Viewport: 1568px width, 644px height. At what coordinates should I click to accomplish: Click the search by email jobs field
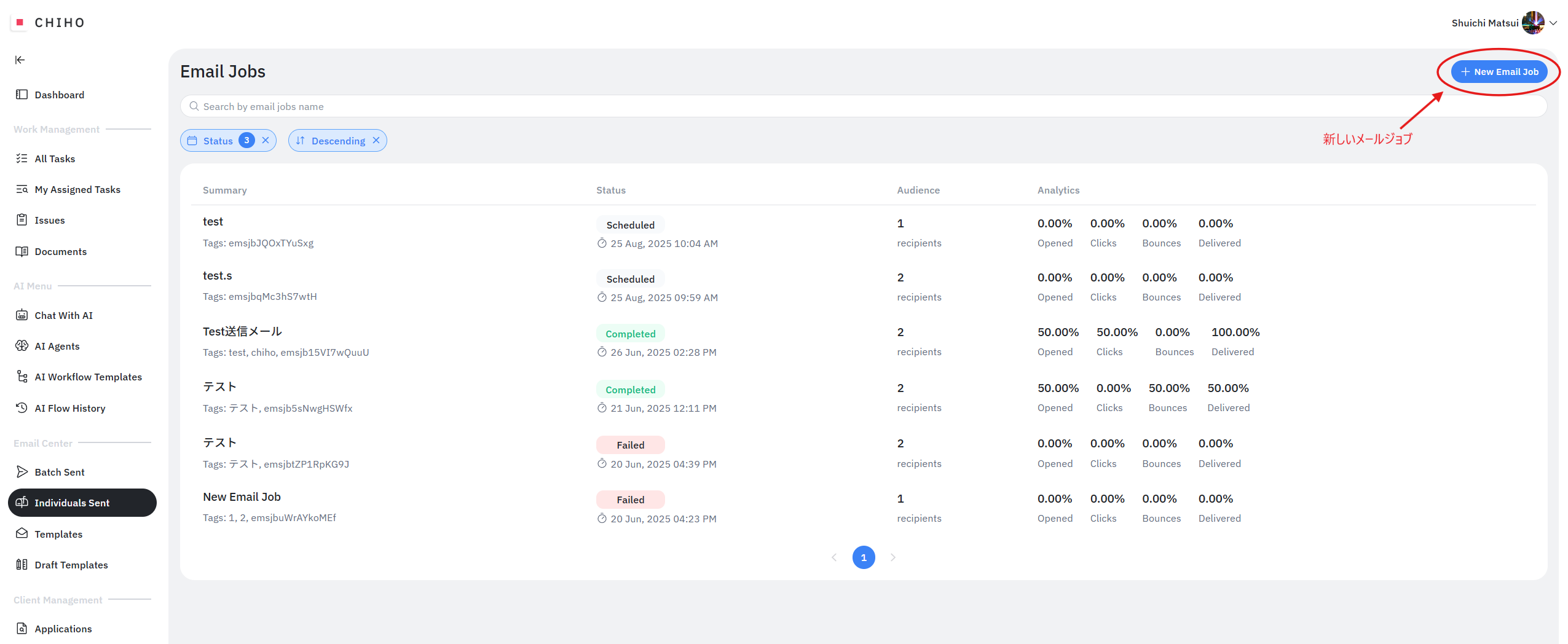tap(861, 106)
